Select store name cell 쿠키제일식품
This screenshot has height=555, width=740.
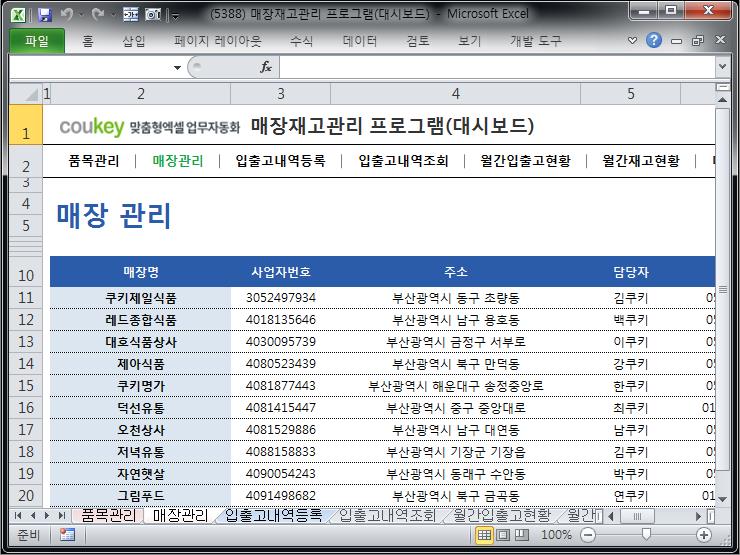coord(141,298)
